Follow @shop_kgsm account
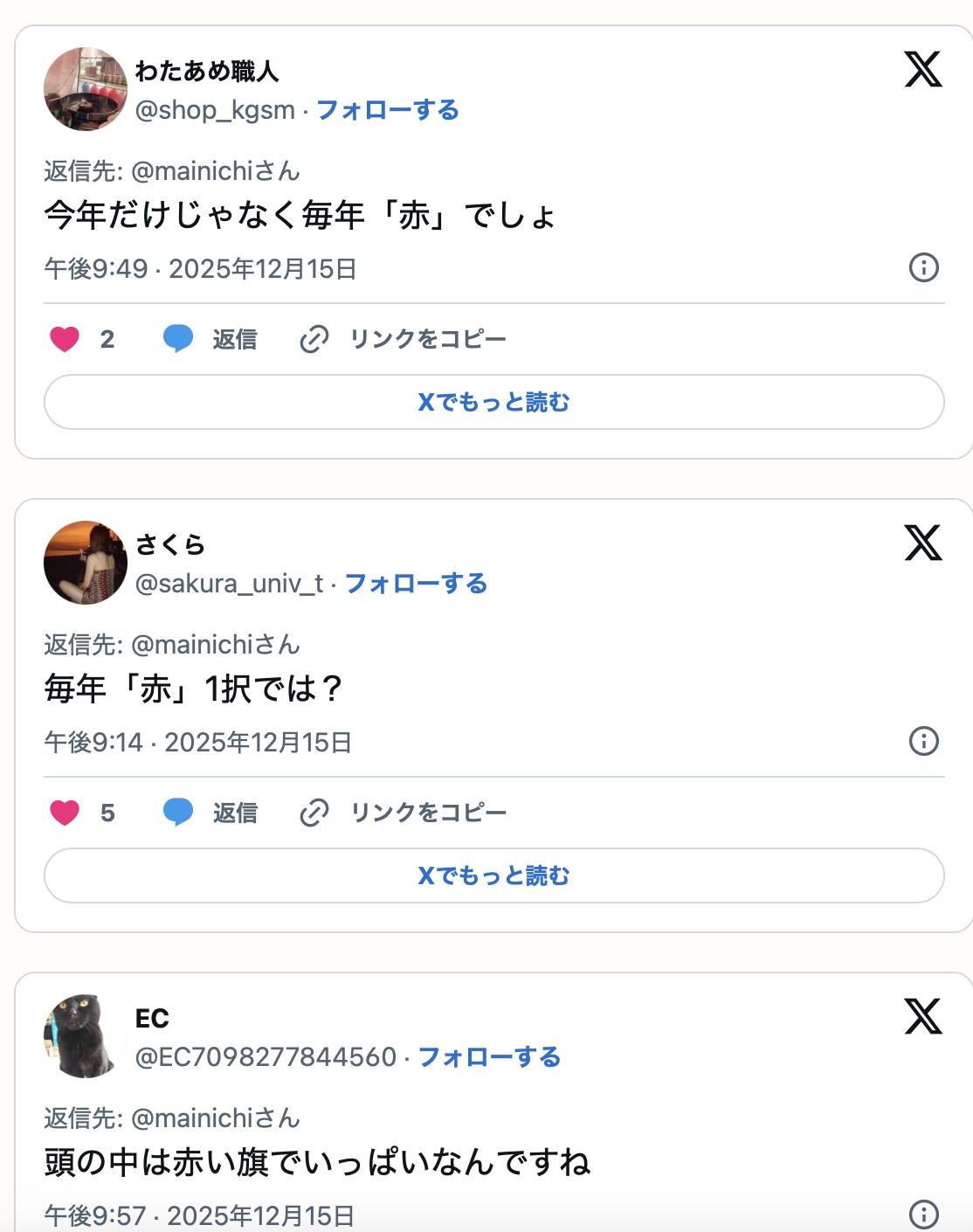 point(387,110)
